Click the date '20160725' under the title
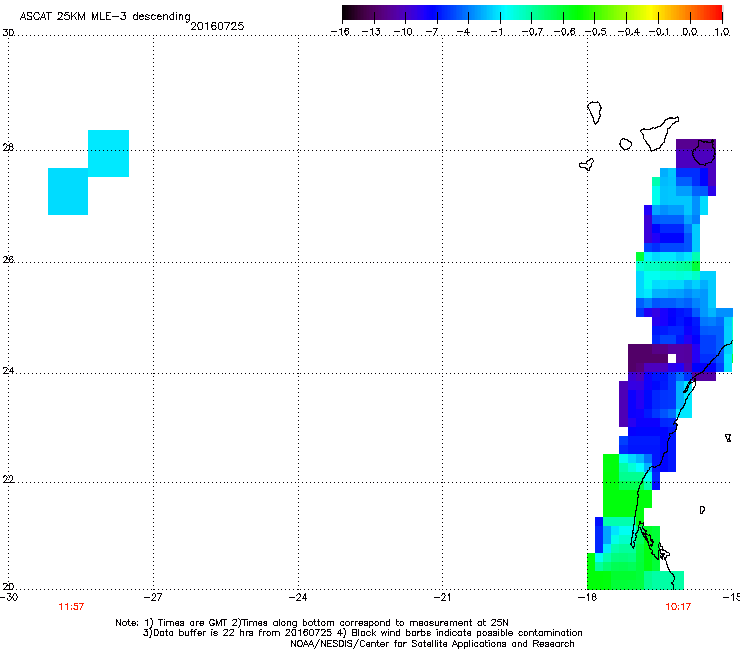740x650 pixels. [217, 26]
